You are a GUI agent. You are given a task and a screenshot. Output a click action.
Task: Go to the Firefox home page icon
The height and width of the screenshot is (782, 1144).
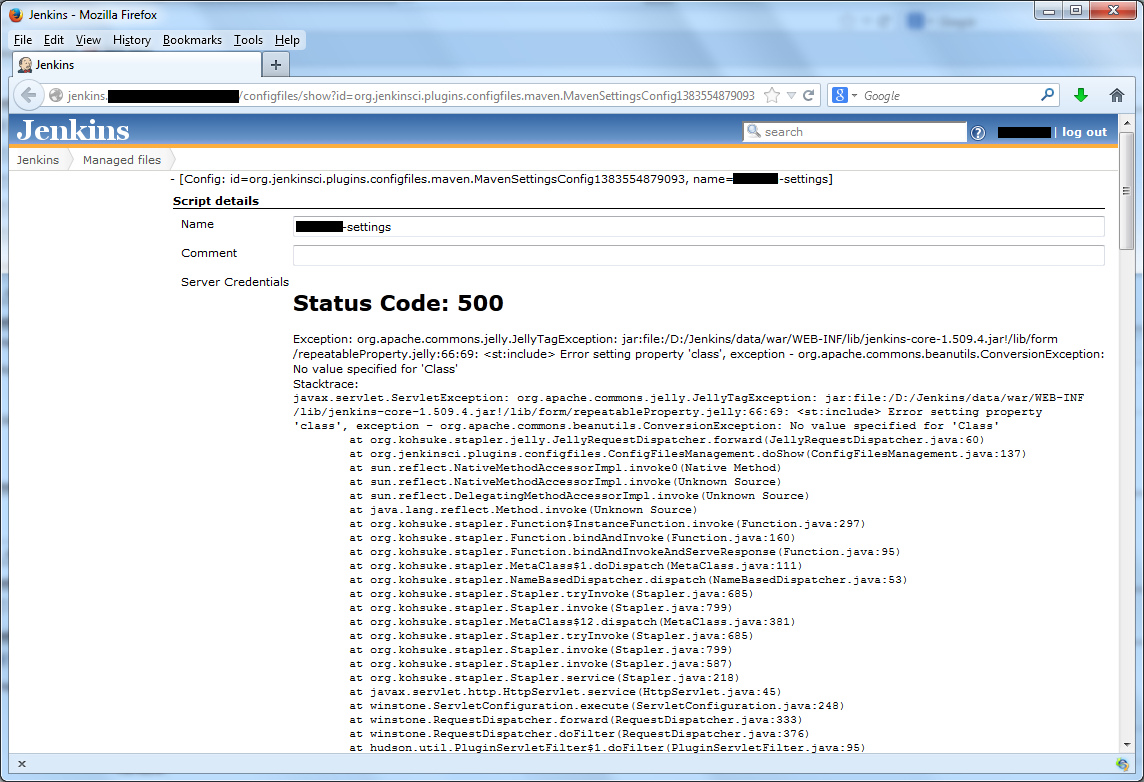(x=1117, y=96)
